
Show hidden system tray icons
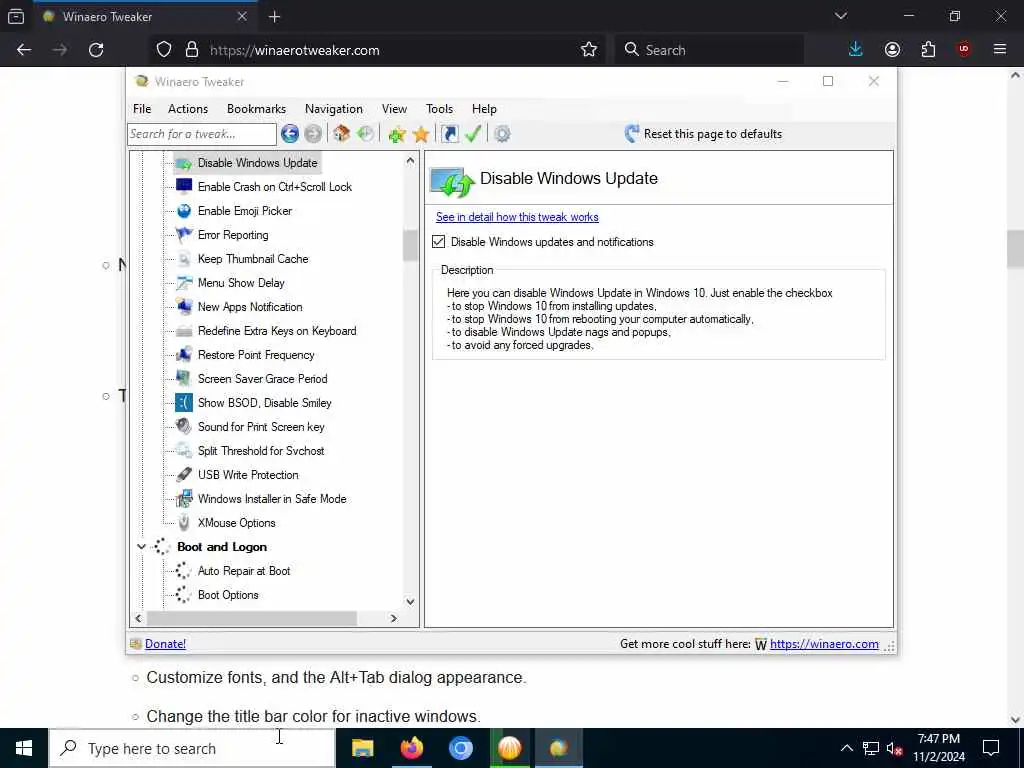coord(846,748)
